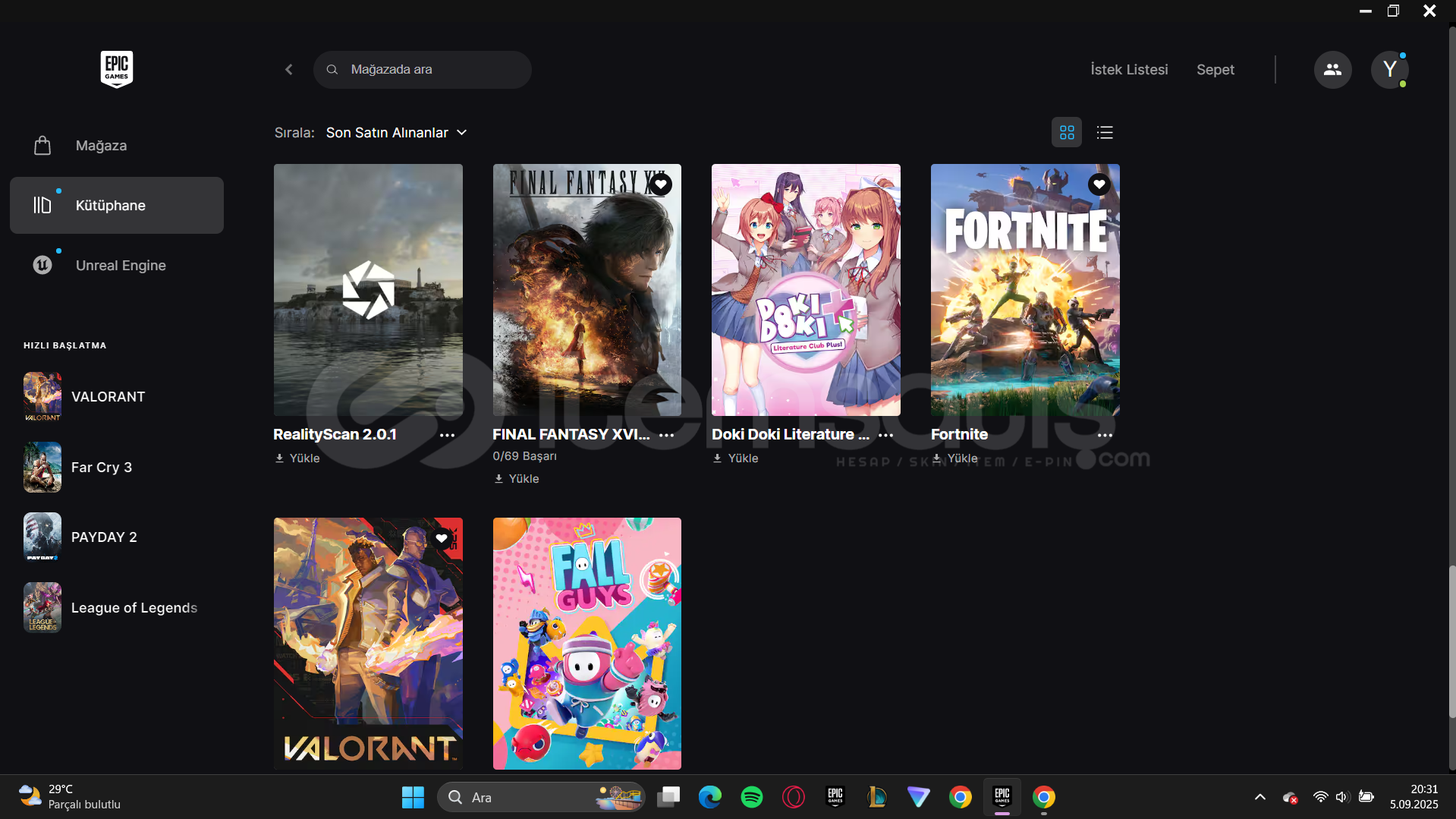Open the Sepet cart

coord(1215,70)
